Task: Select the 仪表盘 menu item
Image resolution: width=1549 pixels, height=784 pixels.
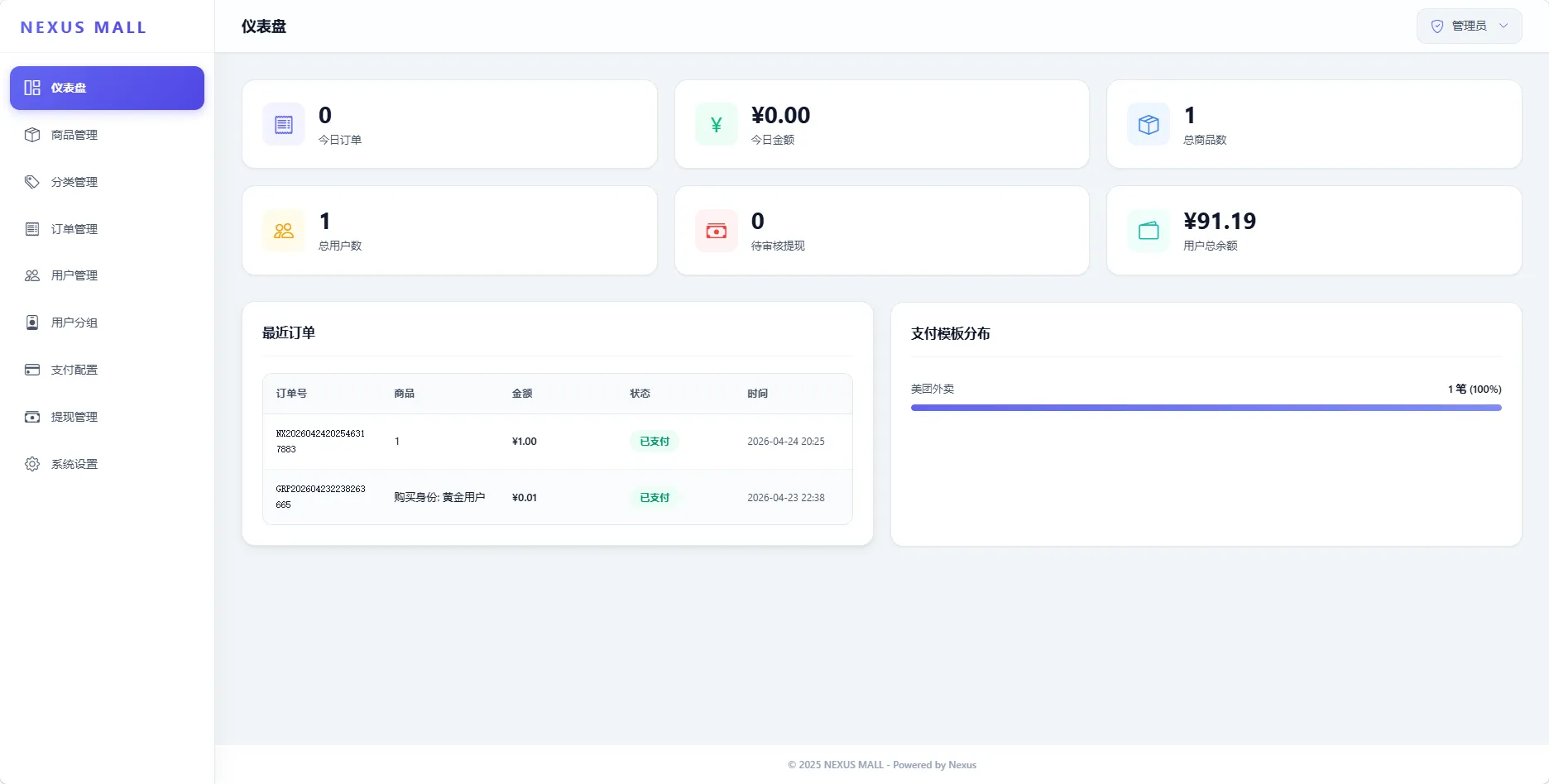Action: (107, 88)
